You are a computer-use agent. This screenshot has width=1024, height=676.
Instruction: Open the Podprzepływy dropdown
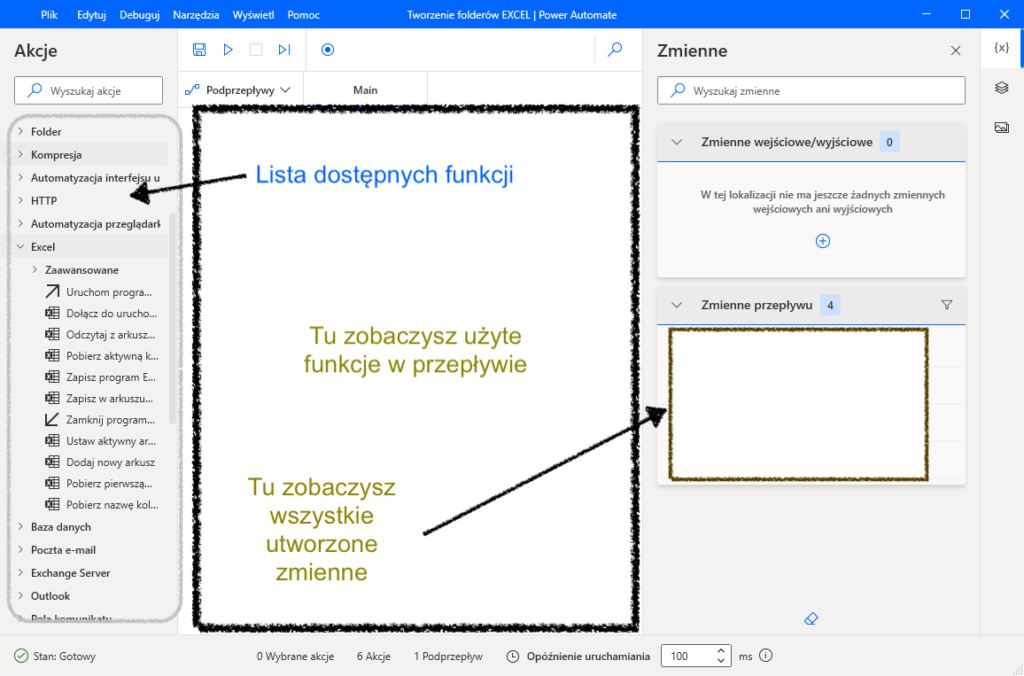[239, 90]
